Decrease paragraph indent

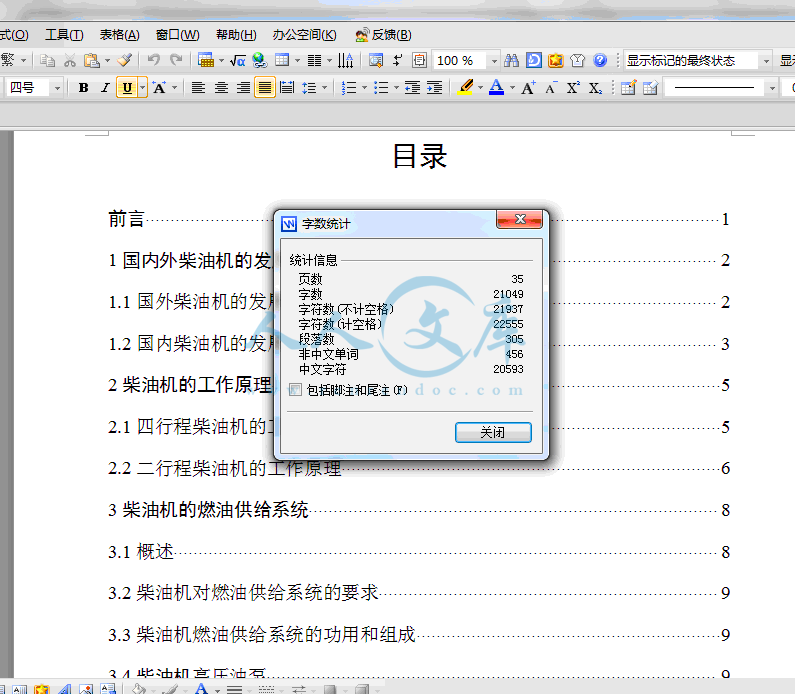412,88
